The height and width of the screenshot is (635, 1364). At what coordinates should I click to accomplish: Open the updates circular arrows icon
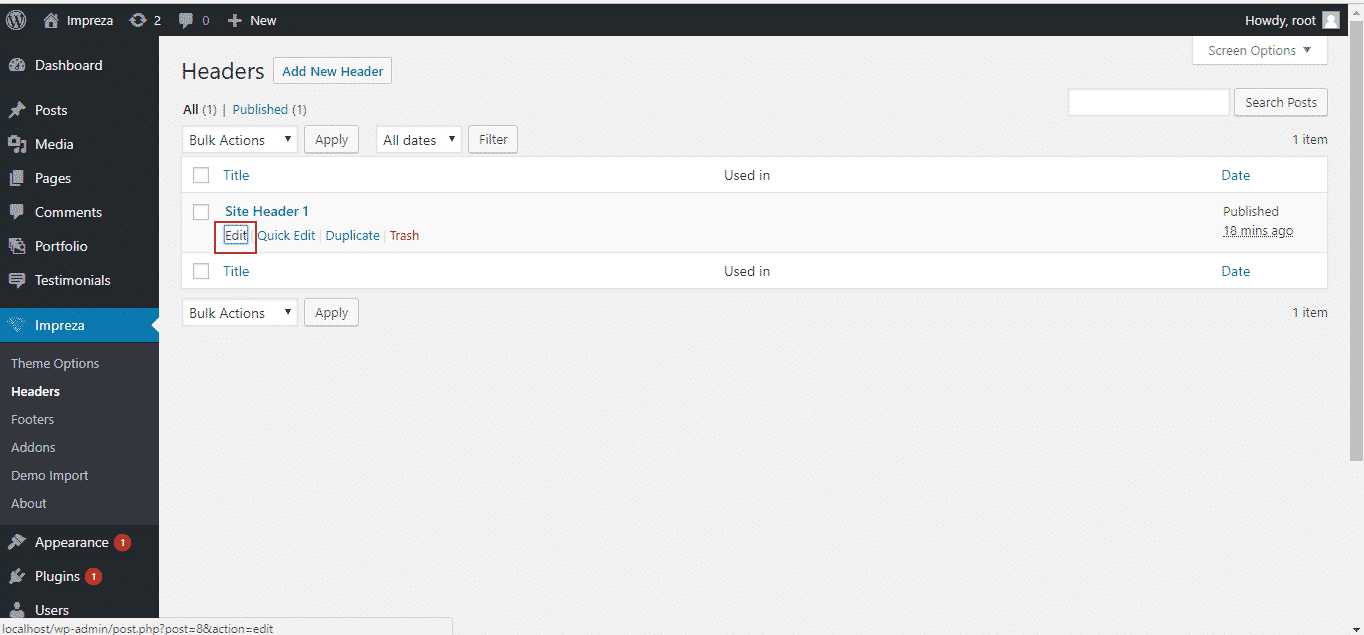tap(138, 20)
